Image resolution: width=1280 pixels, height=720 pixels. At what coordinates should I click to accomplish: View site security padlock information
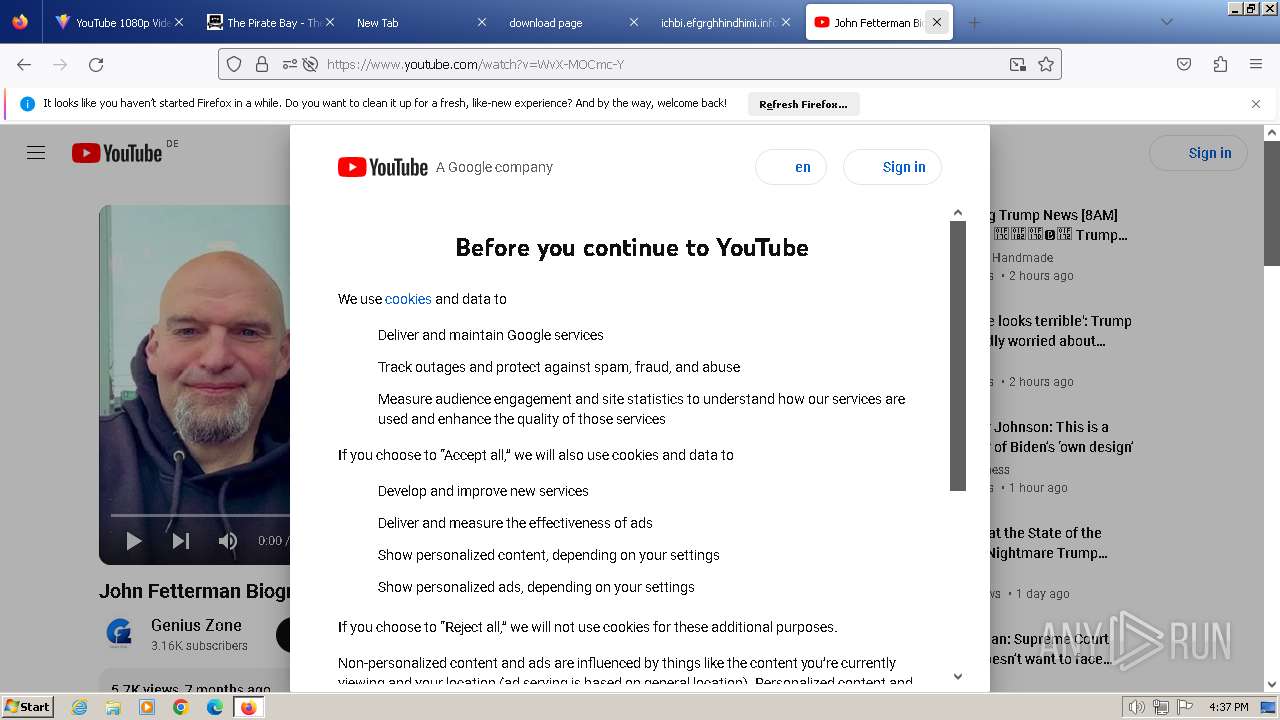click(262, 64)
